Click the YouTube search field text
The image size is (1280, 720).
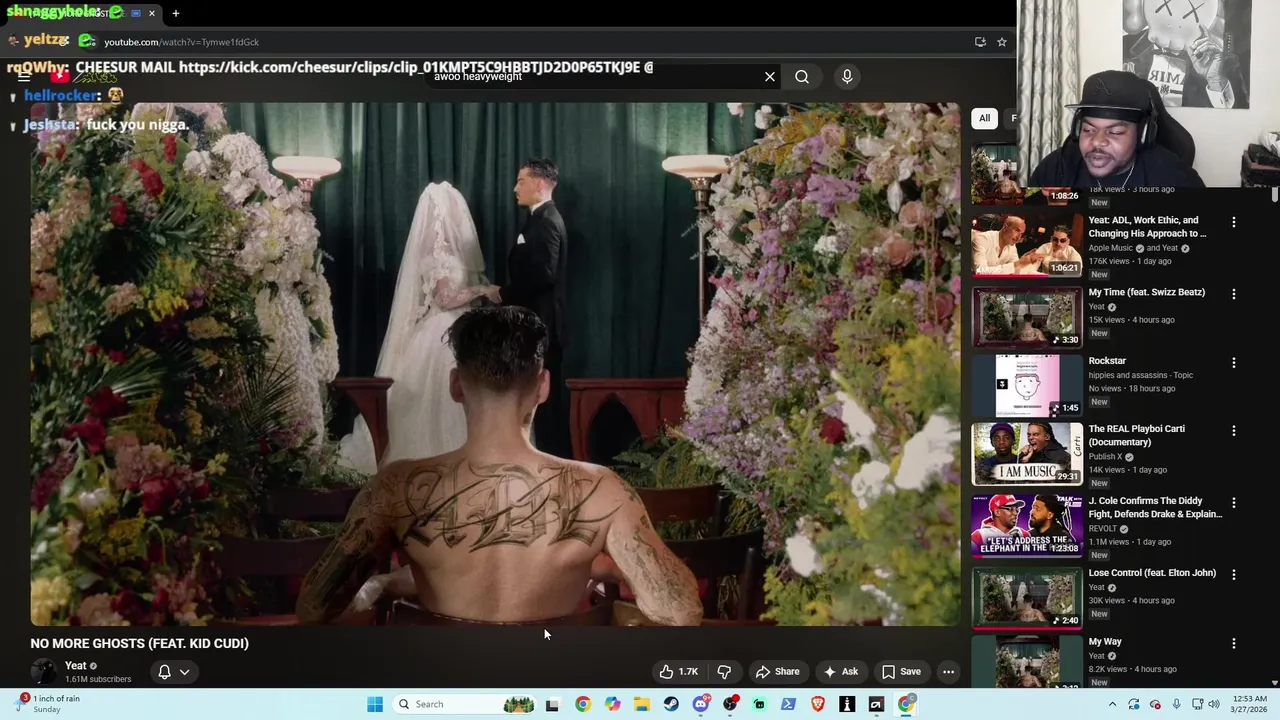478,77
